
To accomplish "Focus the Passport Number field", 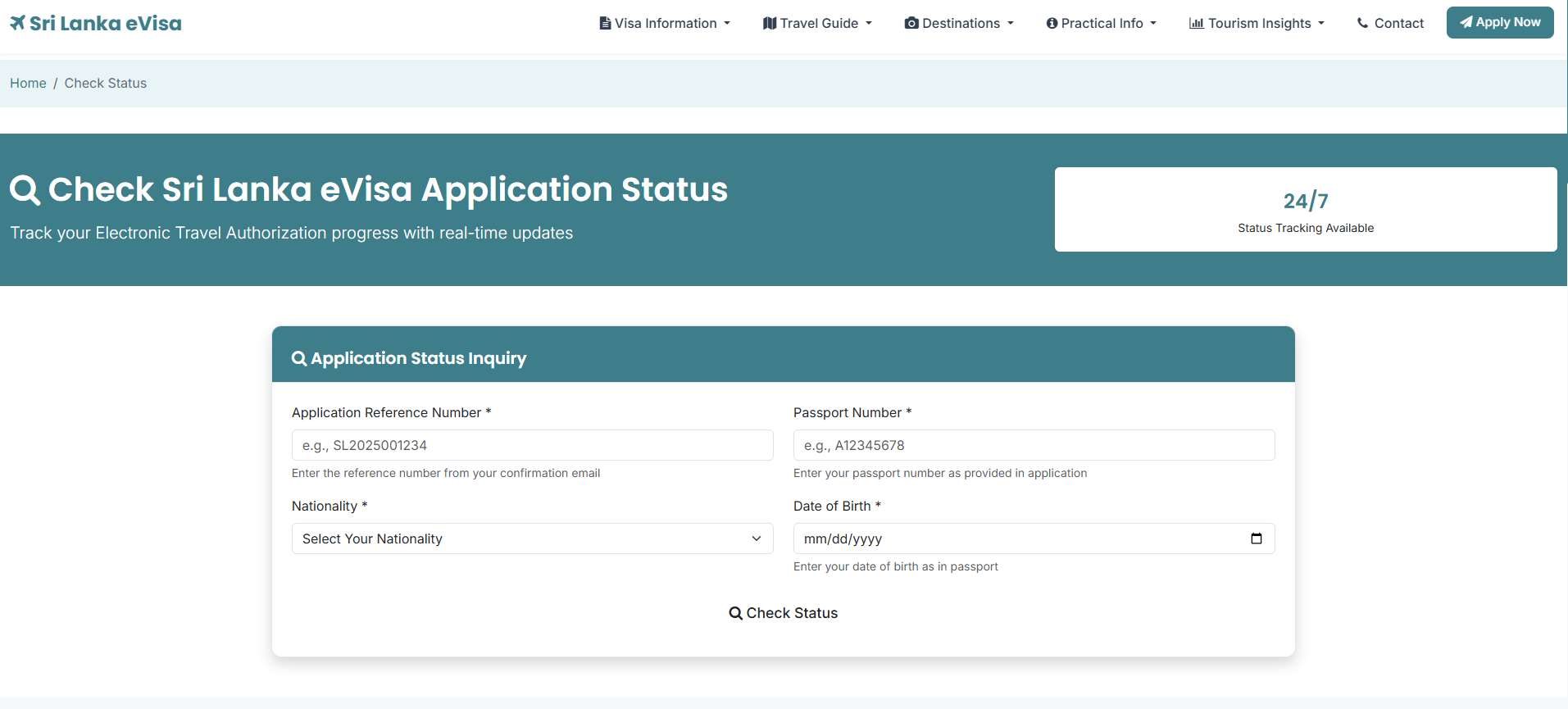I will 1034,445.
